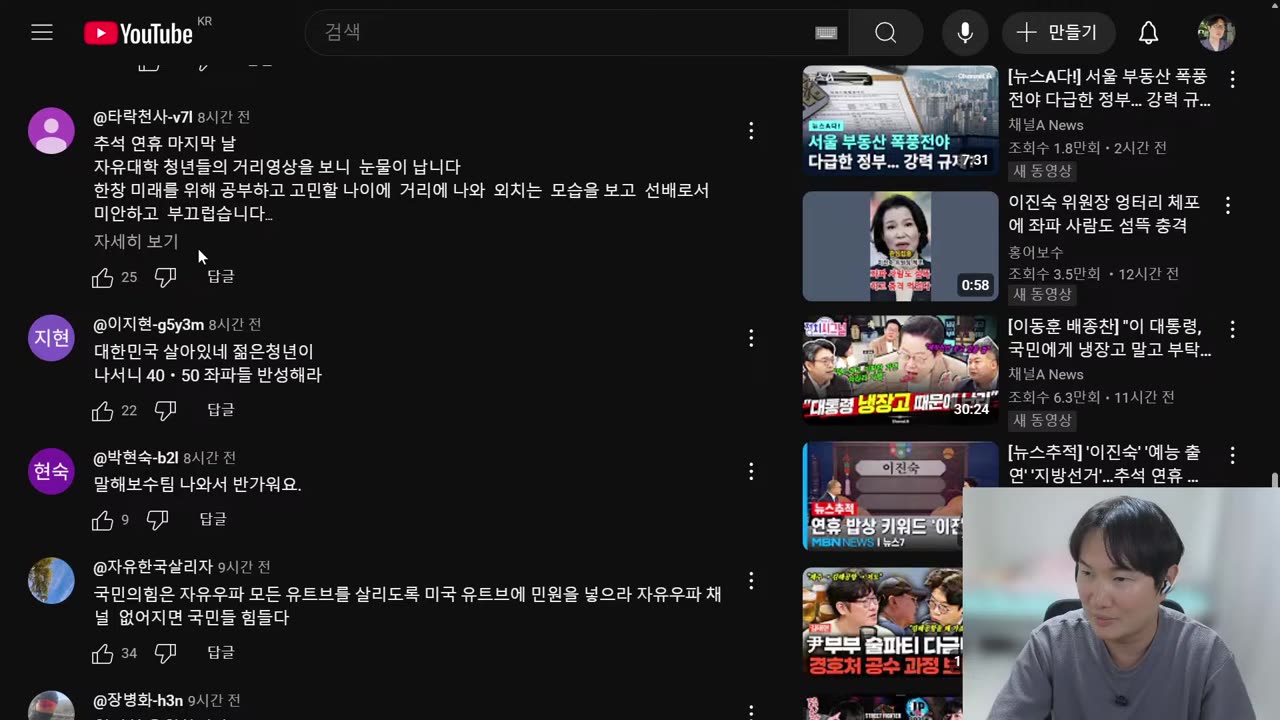Open more options for 이진숙 위원장 video
The height and width of the screenshot is (720, 1280).
point(1228,205)
